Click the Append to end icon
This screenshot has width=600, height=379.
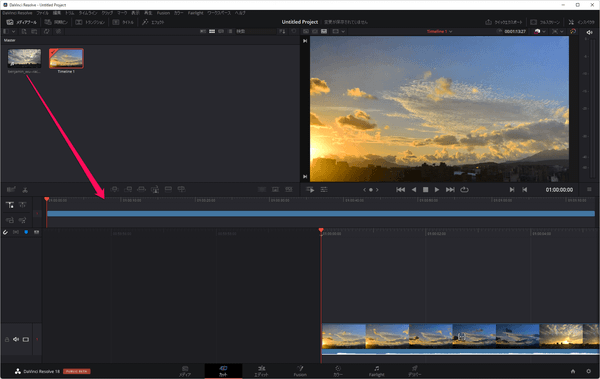pyautogui.click(x=128, y=189)
